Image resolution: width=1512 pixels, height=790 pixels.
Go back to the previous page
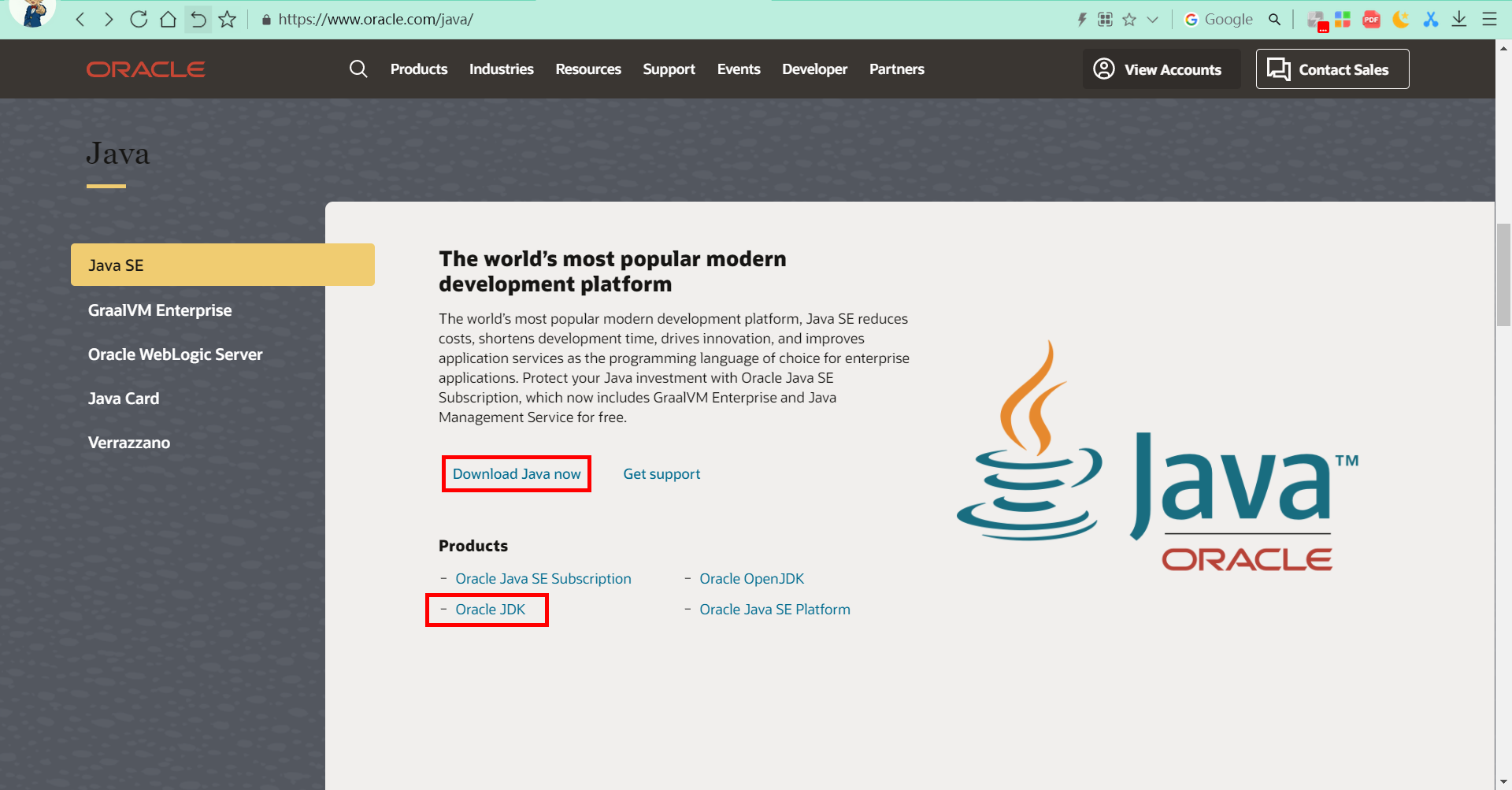[80, 20]
